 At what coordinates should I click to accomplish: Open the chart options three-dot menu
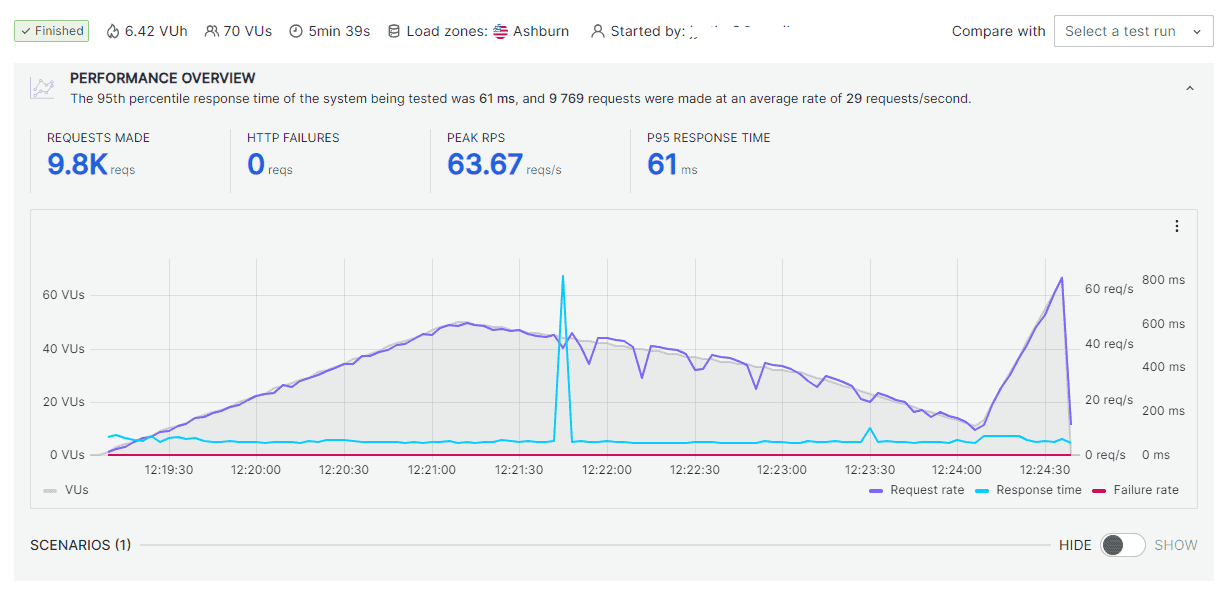(x=1177, y=226)
